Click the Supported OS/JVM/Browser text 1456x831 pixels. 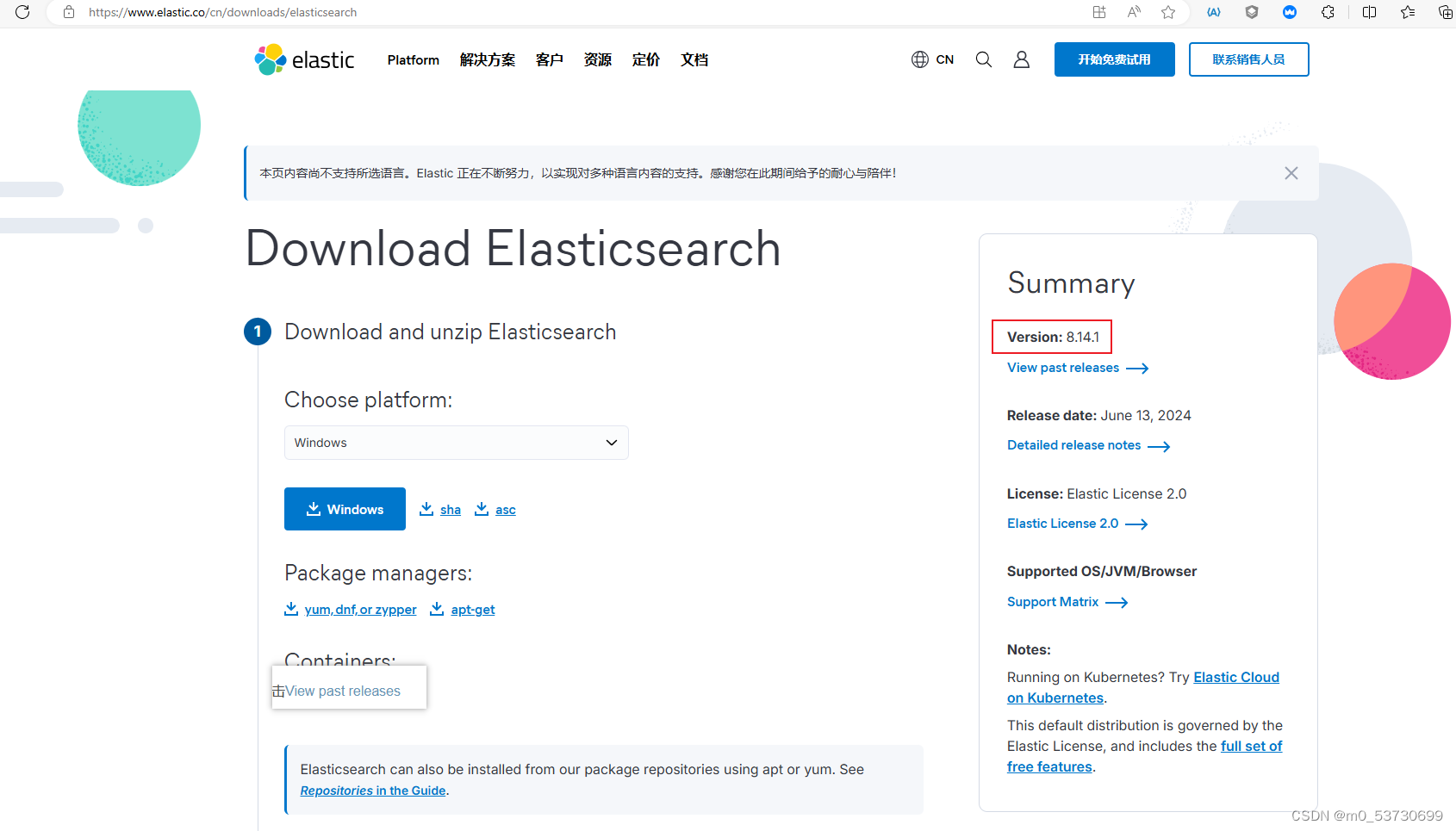click(1102, 571)
